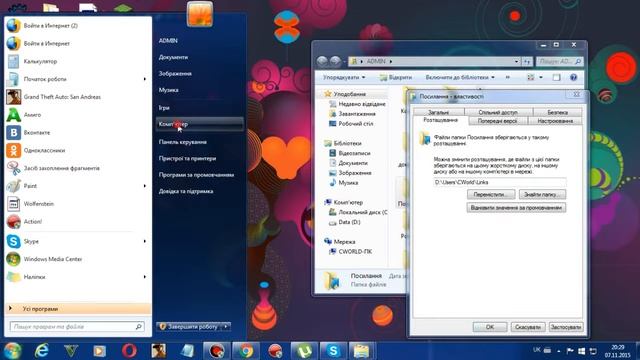The image size is (640, 360).
Task: Switch to the Загальні tab
Action: pos(439,112)
